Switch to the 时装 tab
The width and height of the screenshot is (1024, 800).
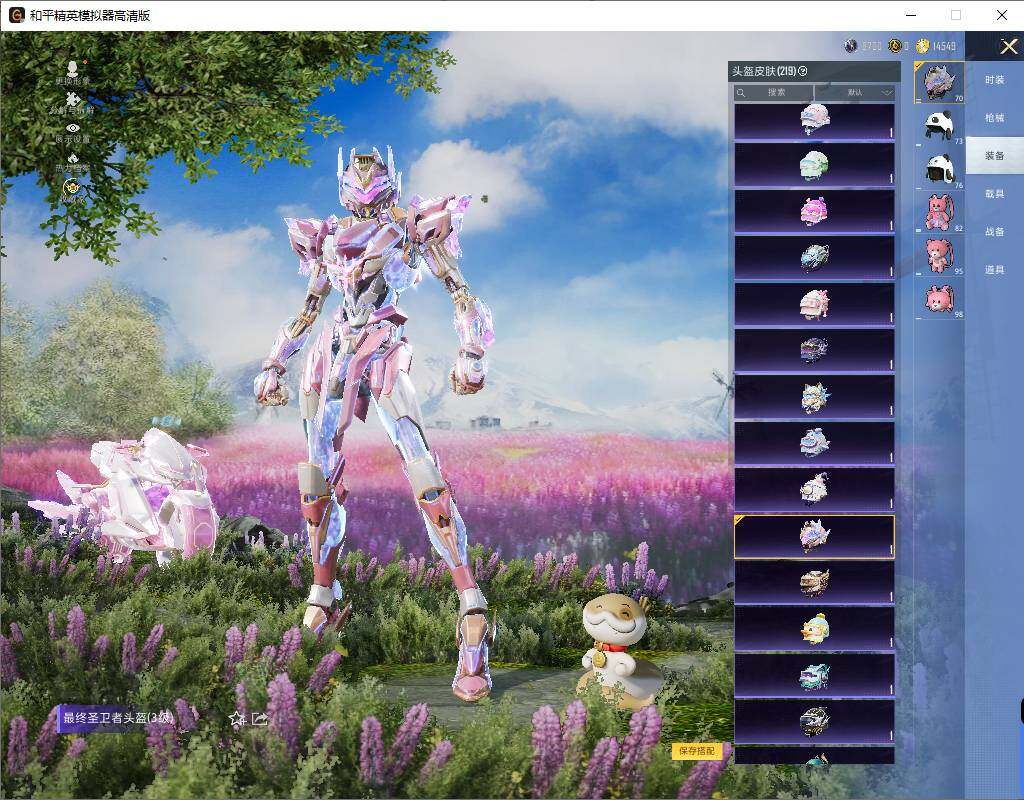click(x=995, y=80)
